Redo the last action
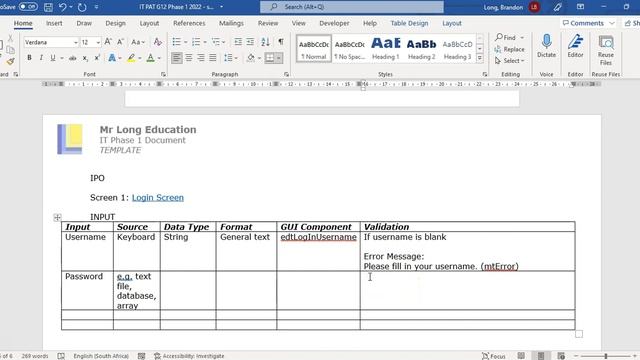 tap(82, 7)
